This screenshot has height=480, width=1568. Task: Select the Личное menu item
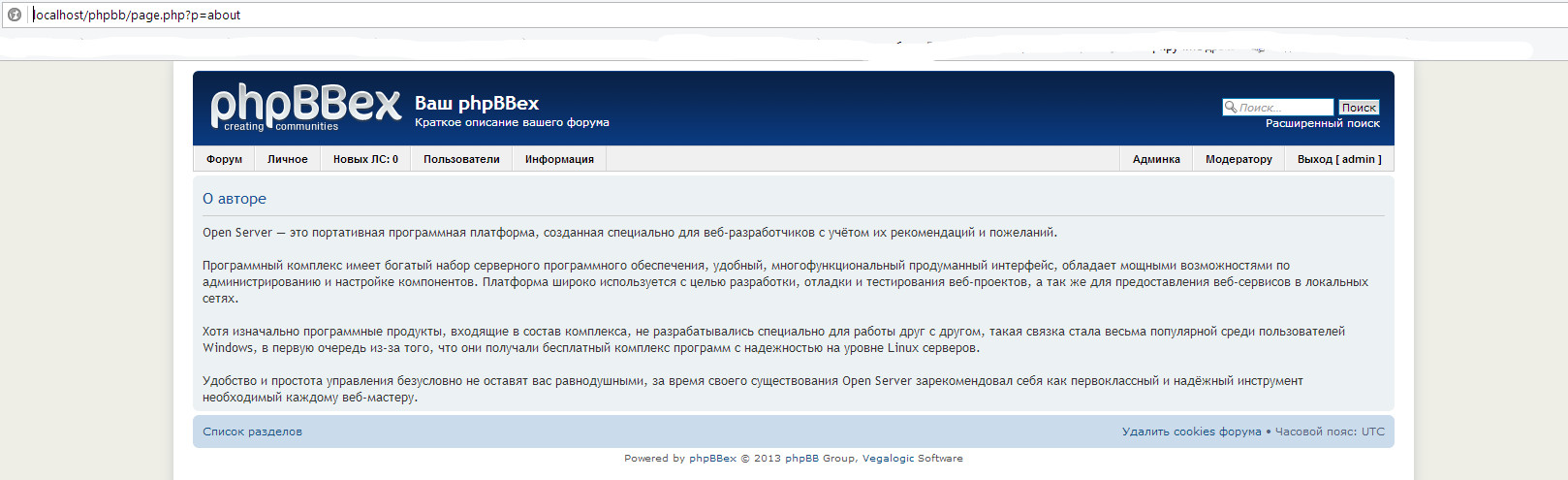287,159
